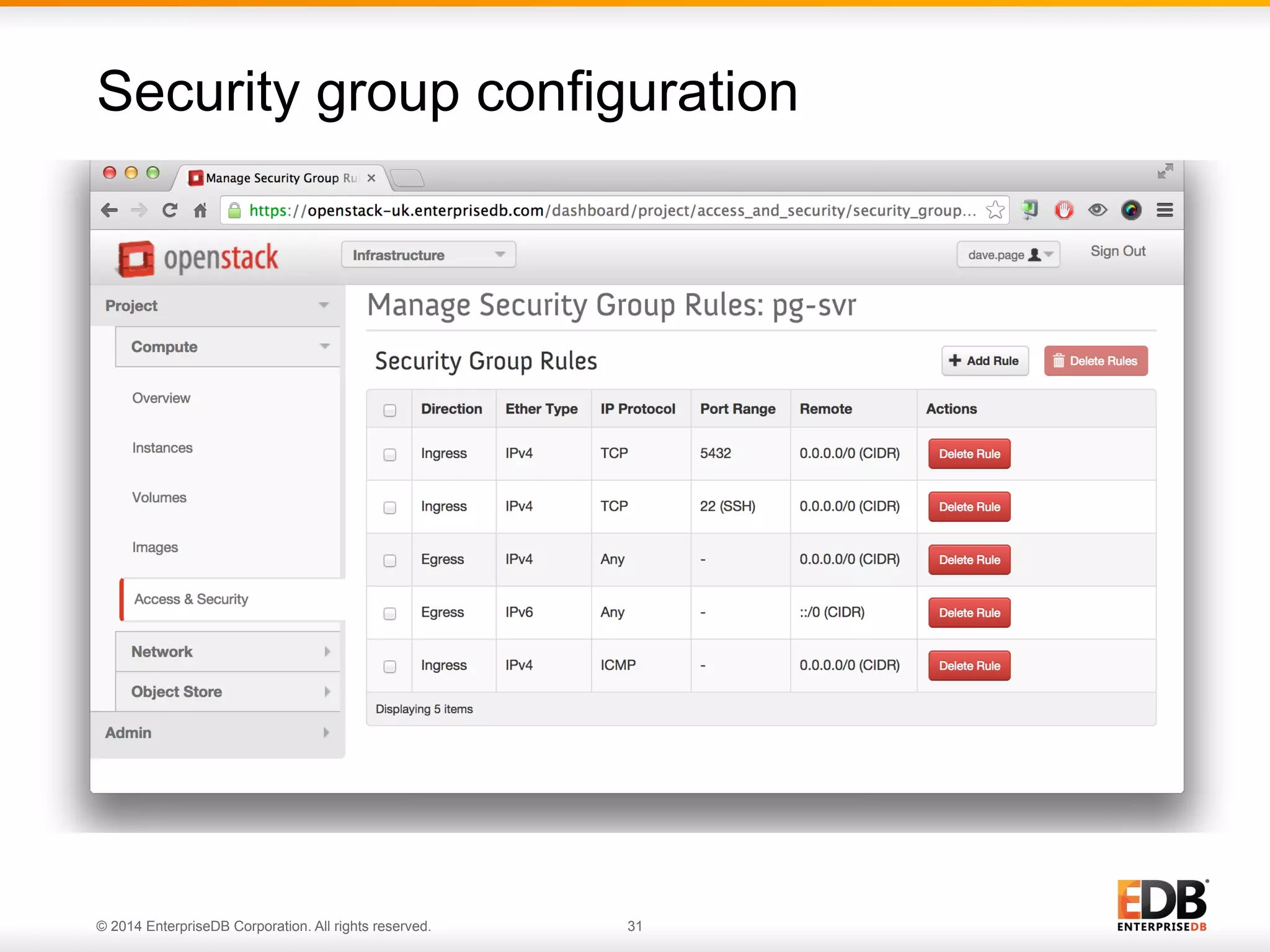
Task: Select the ICMP Ingress rule checkbox
Action: (x=389, y=666)
